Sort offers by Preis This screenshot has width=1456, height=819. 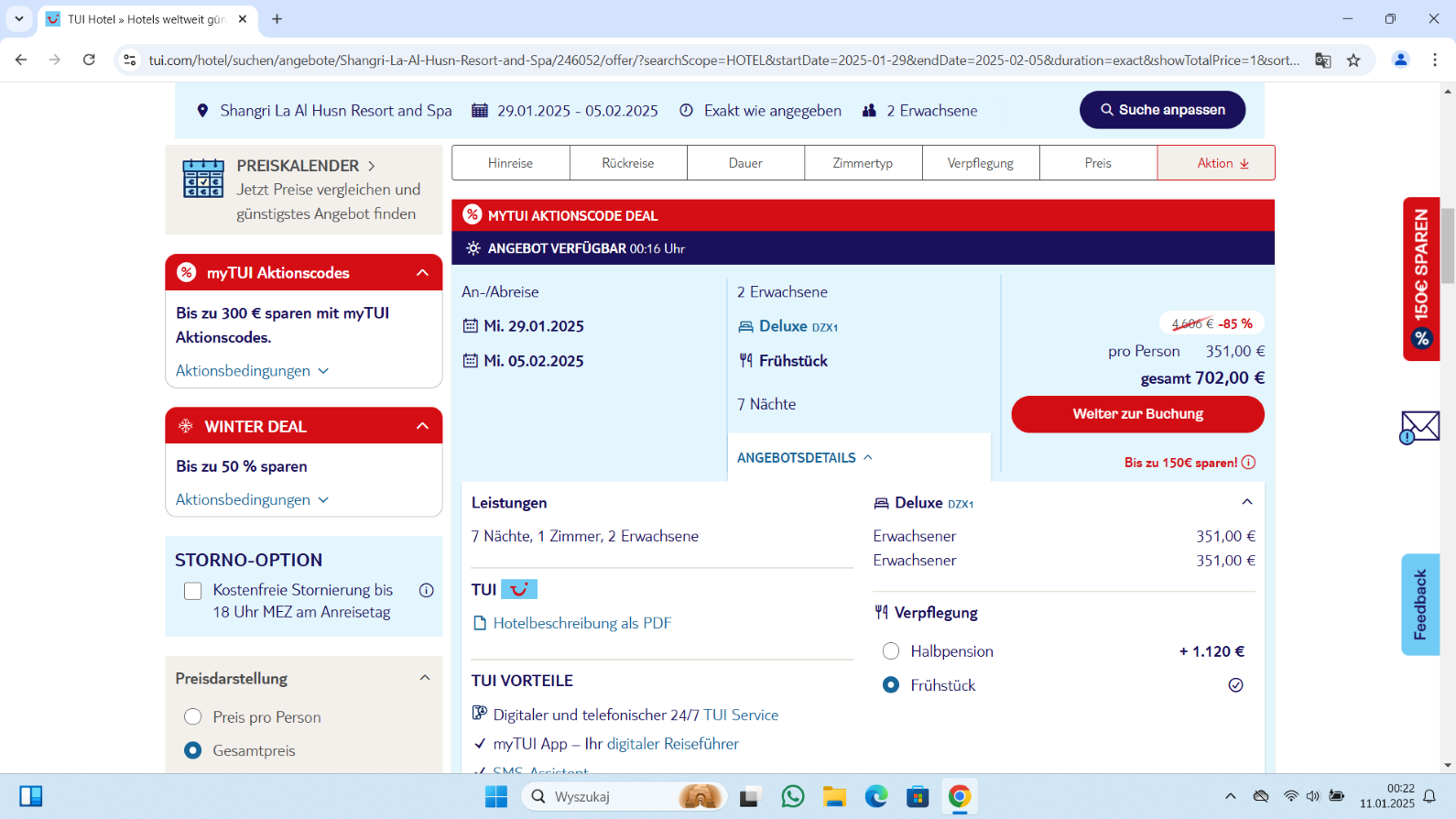1099,163
